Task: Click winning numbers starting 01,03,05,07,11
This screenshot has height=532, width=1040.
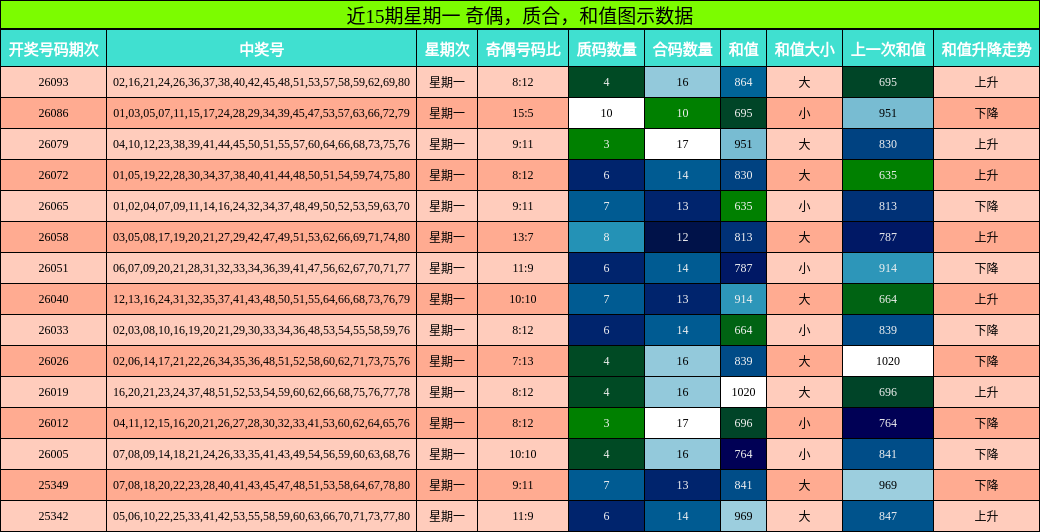Action: click(261, 113)
